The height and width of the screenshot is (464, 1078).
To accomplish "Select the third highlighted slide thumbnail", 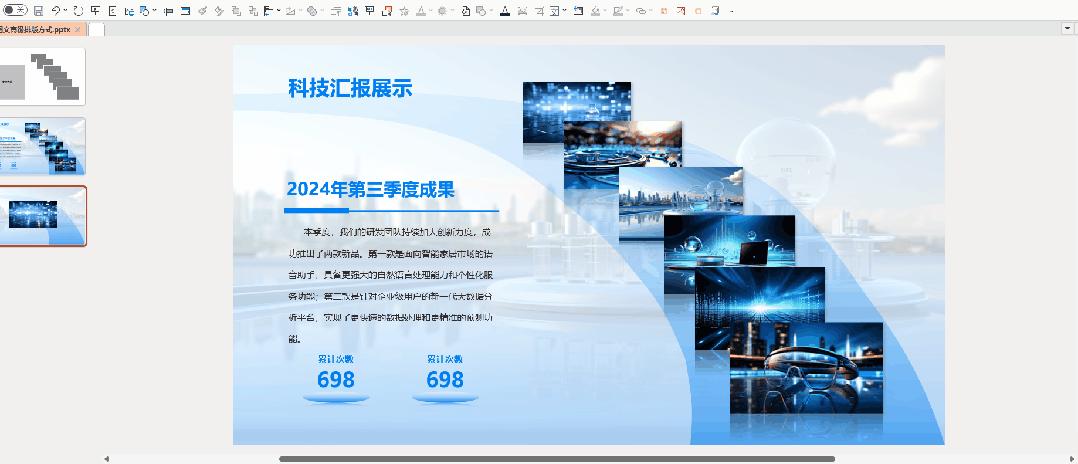I will 43,215.
